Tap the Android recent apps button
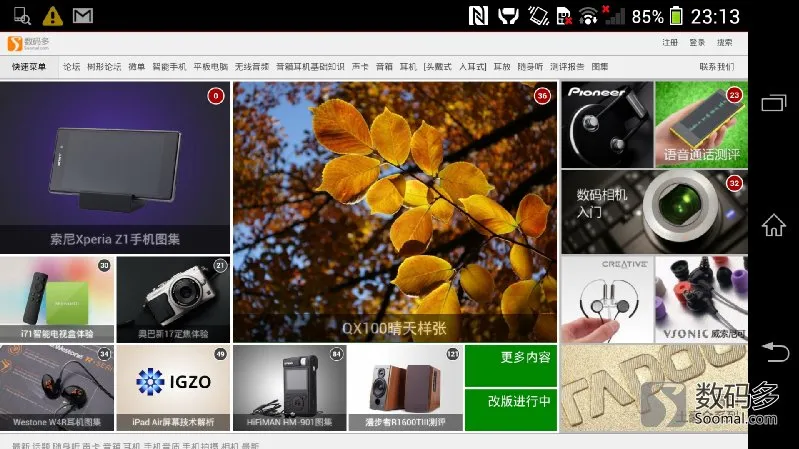799x449 pixels. (x=774, y=102)
